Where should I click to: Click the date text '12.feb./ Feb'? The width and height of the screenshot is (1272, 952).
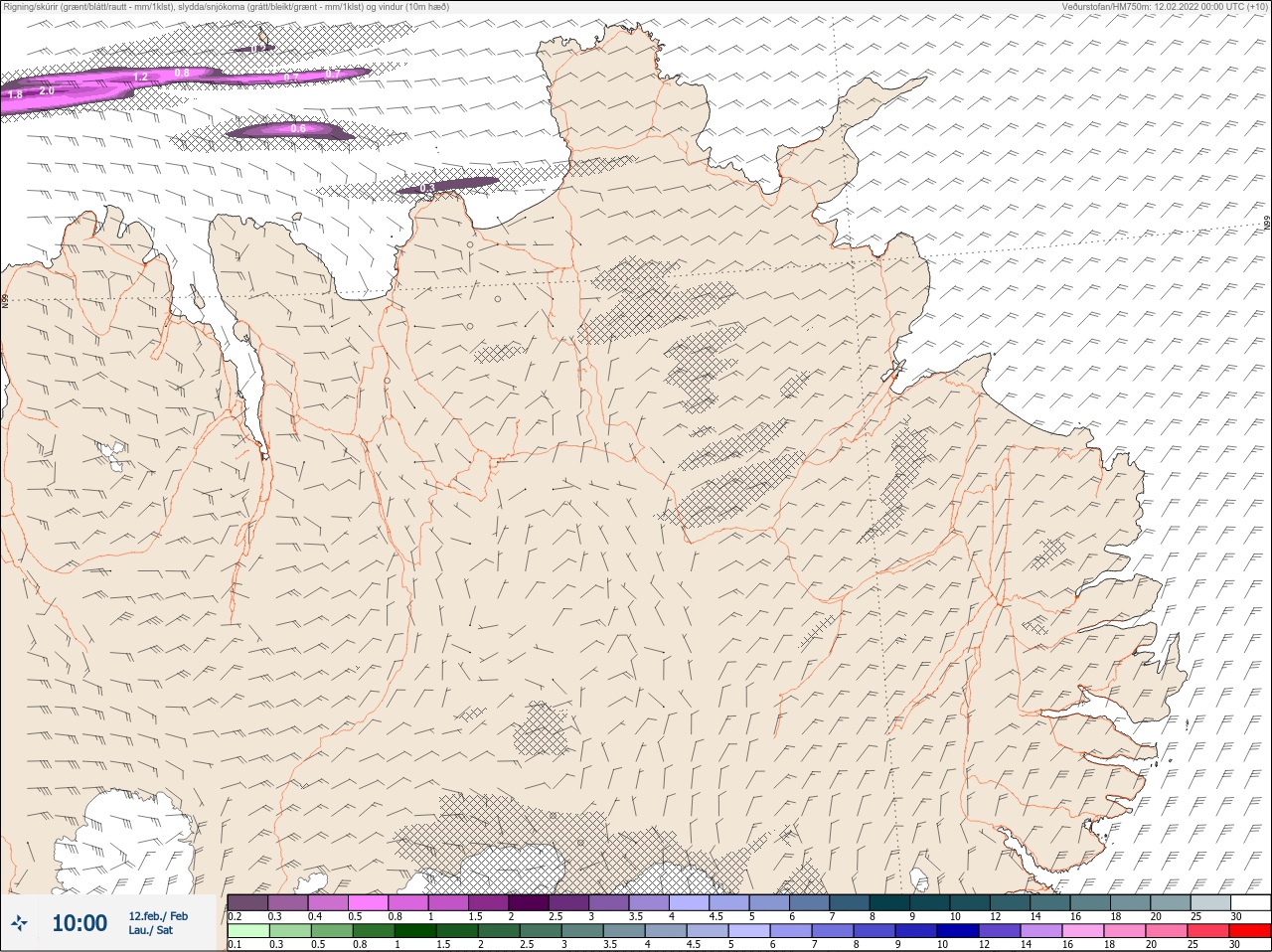click(x=158, y=916)
